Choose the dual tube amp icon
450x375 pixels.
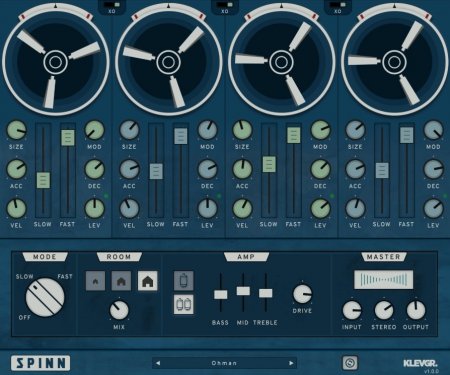183,304
